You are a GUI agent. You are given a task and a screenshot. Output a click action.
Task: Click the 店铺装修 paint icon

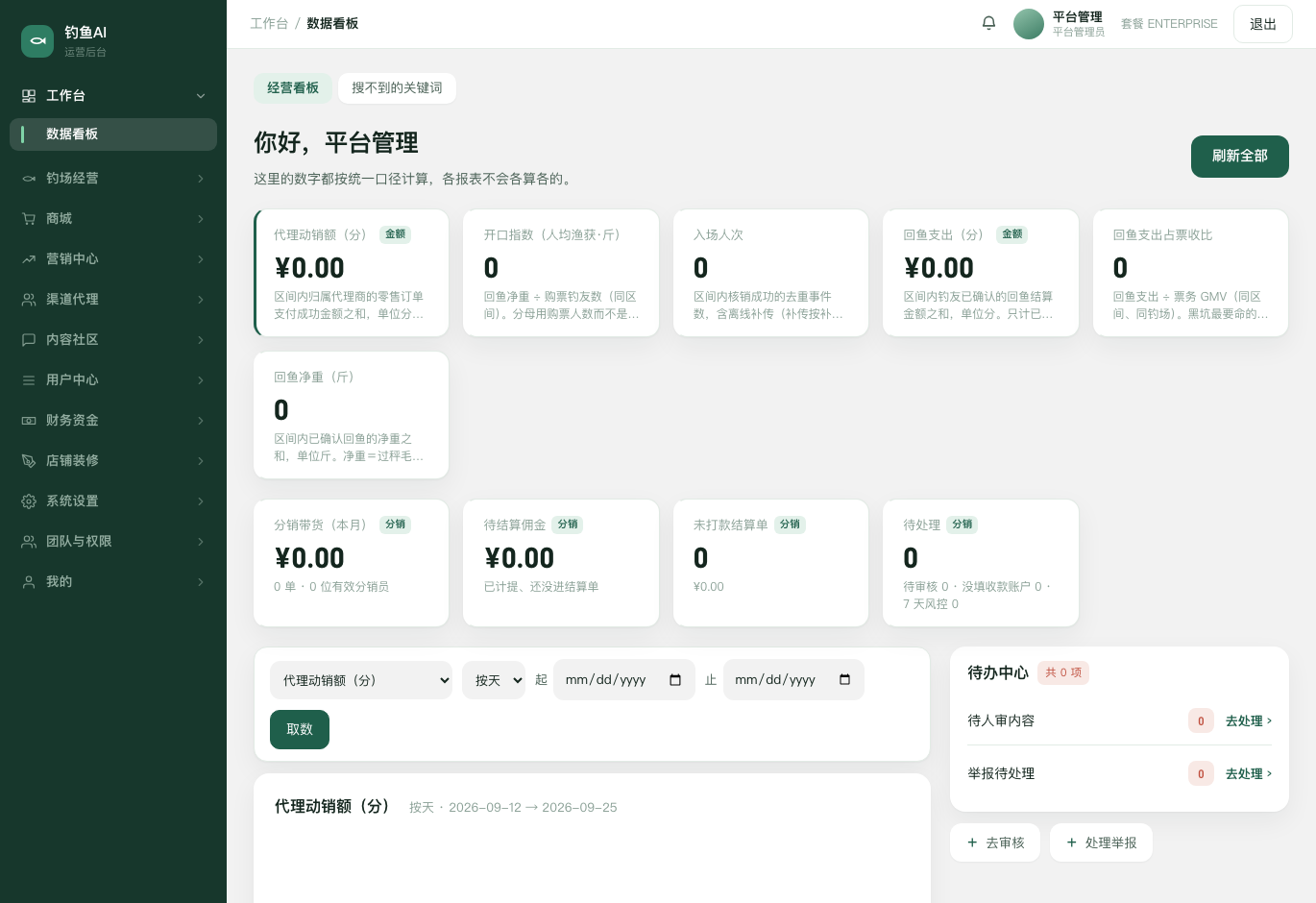(29, 461)
